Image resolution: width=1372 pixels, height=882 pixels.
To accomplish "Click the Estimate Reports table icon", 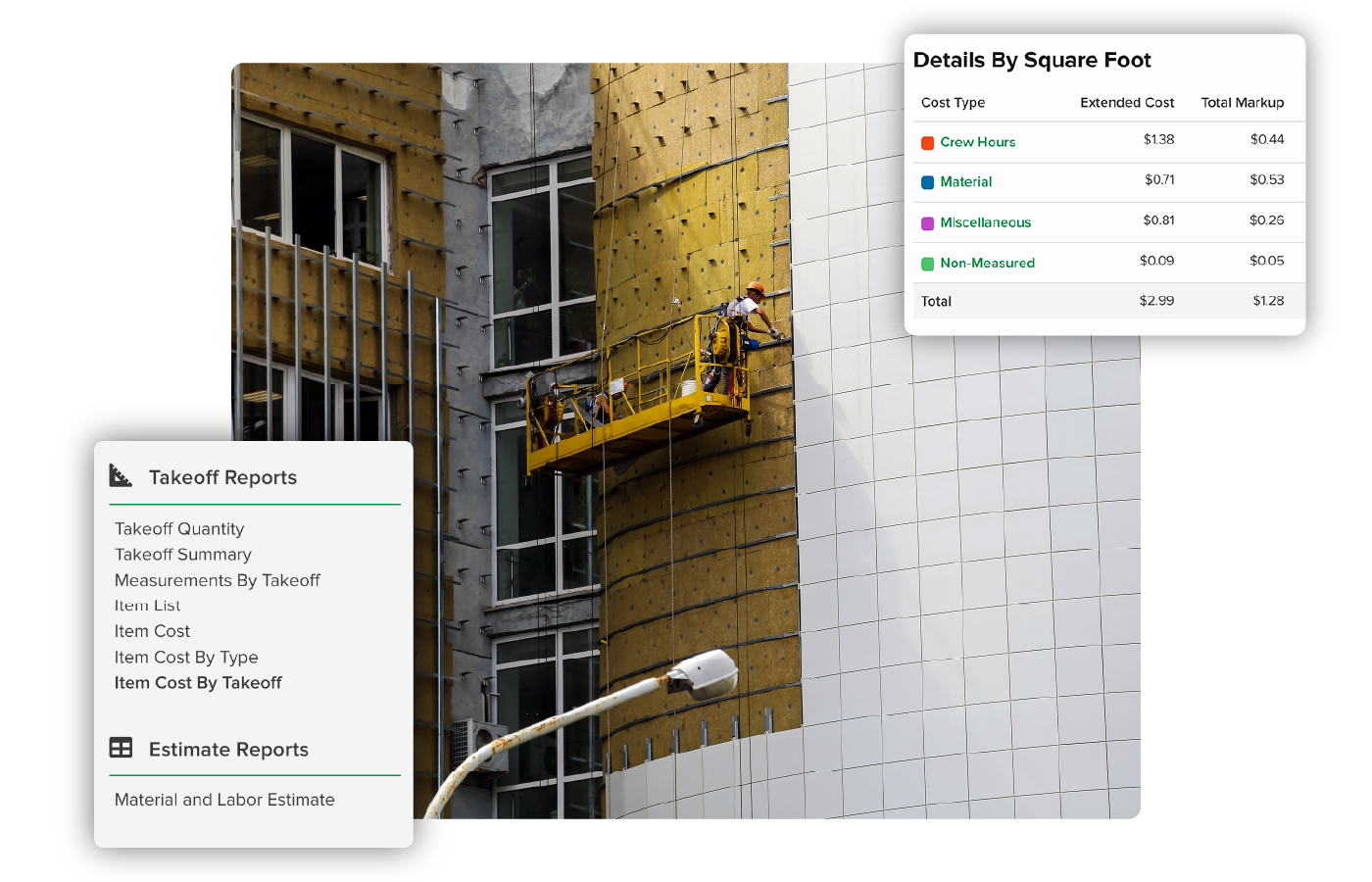I will tap(121, 748).
